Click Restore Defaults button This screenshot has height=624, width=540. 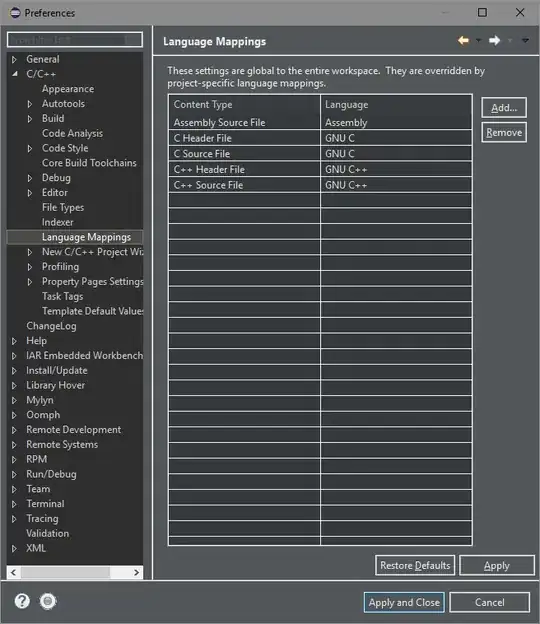[x=415, y=566]
